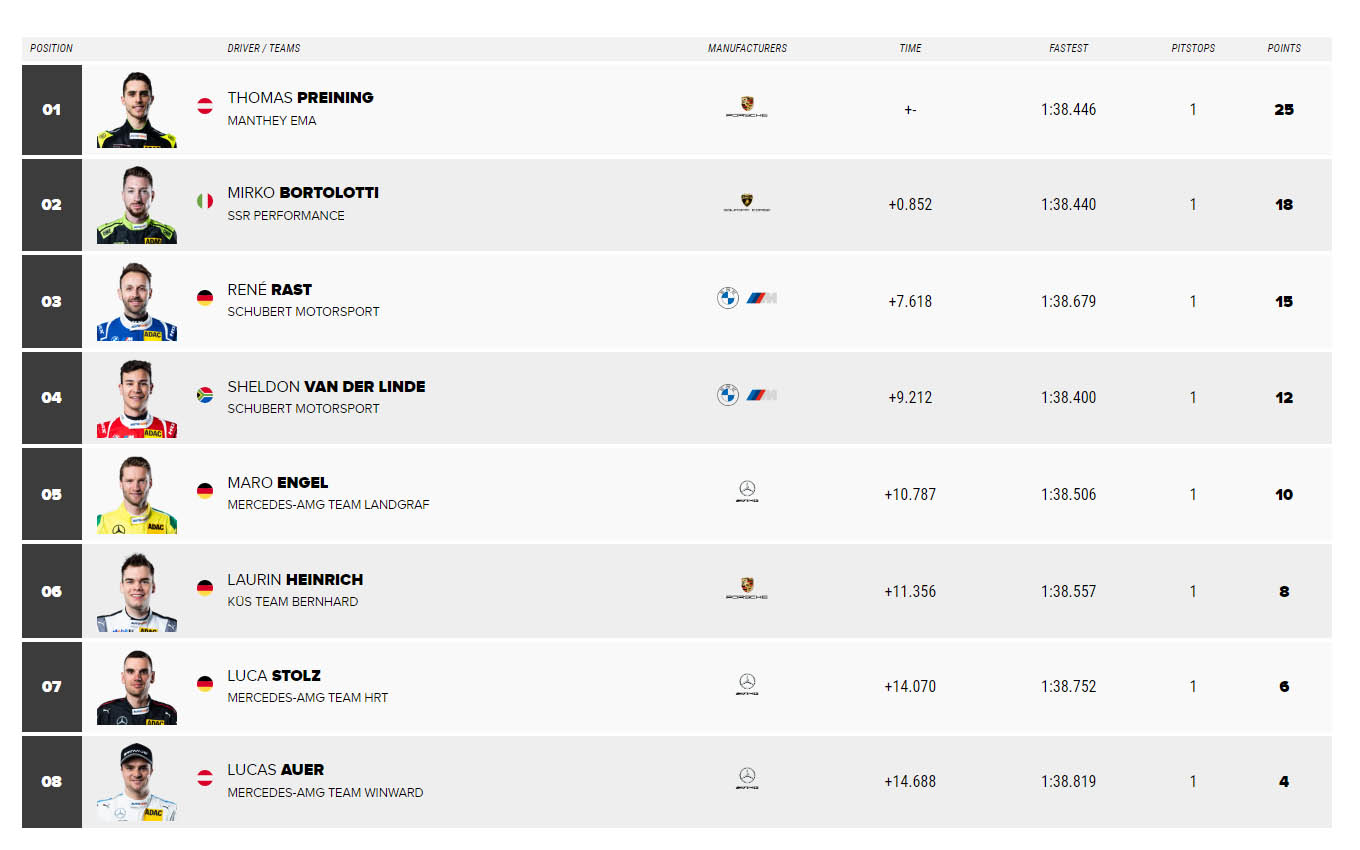This screenshot has height=850, width=1360.
Task: Sort by the Points column header
Action: 1284,48
